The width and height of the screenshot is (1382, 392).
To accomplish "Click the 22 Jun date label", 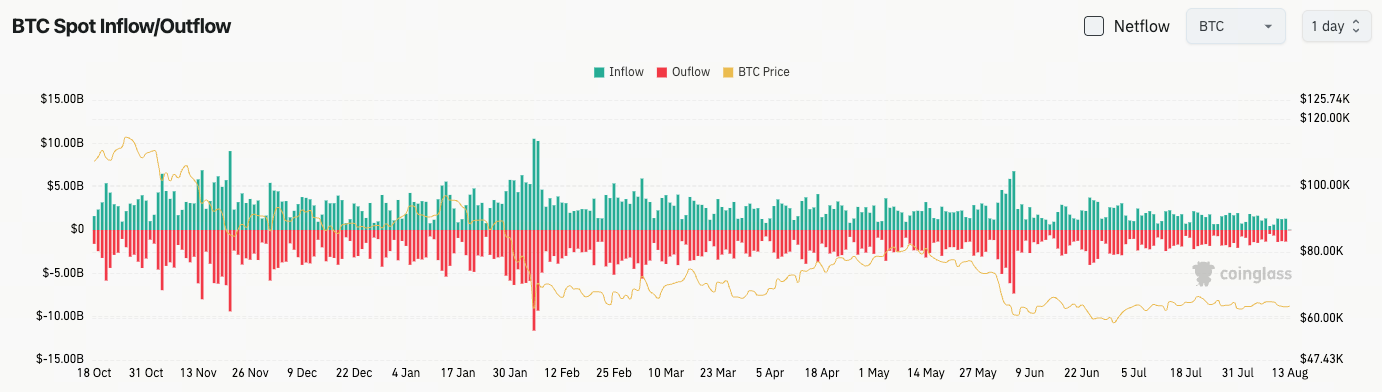I will [1082, 373].
